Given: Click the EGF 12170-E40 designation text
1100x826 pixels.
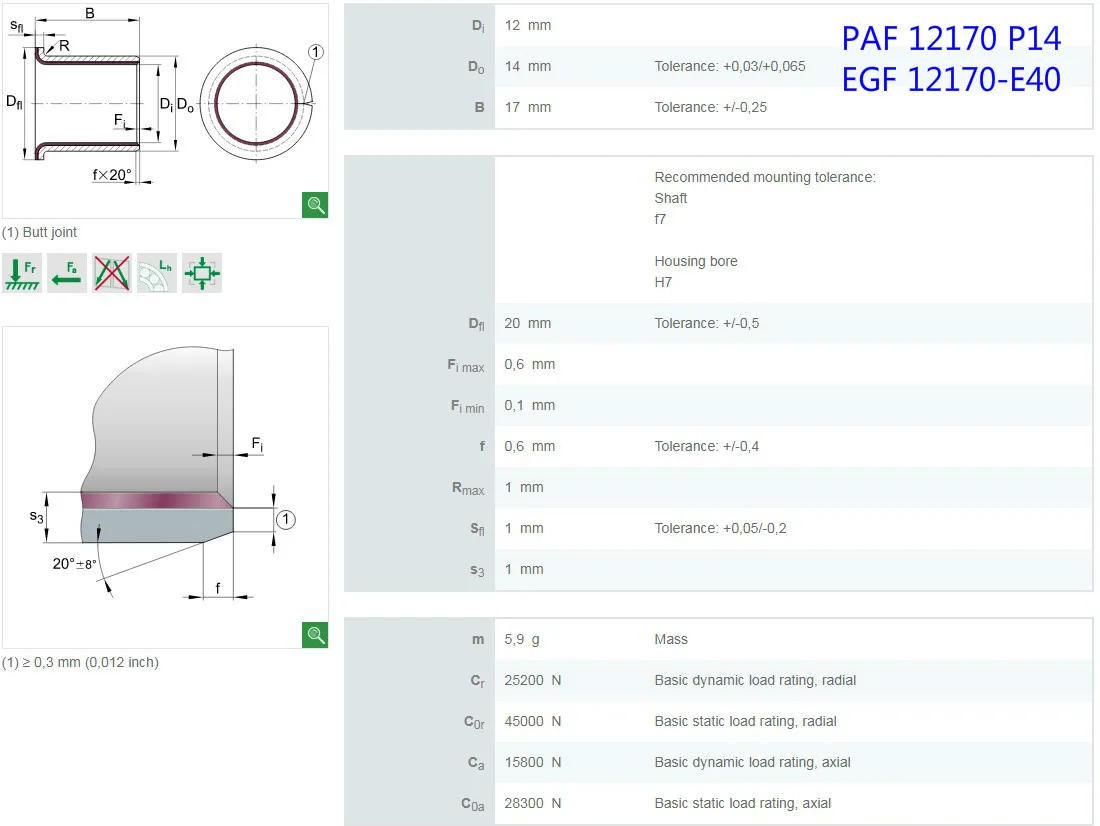Looking at the screenshot, I should pyautogui.click(x=950, y=79).
